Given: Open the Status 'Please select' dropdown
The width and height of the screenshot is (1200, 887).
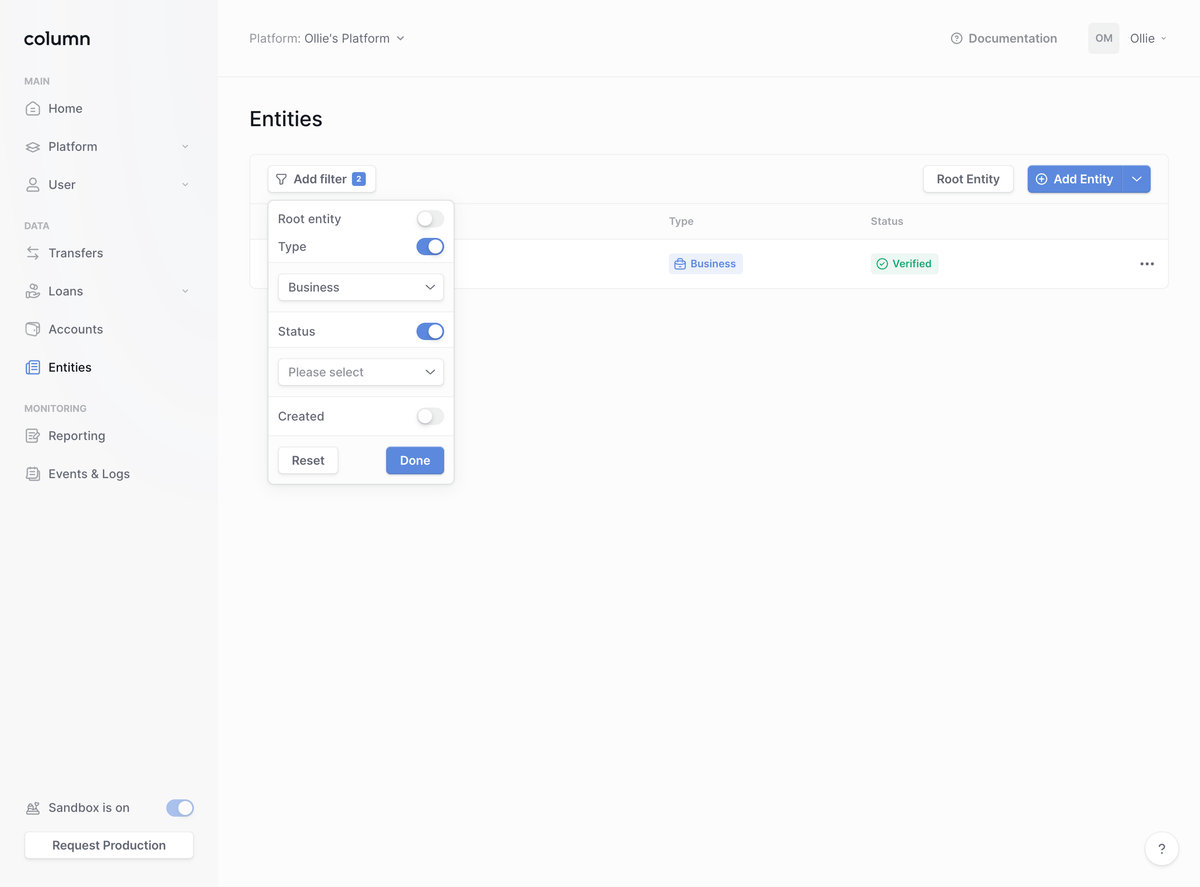Looking at the screenshot, I should click(x=361, y=373).
